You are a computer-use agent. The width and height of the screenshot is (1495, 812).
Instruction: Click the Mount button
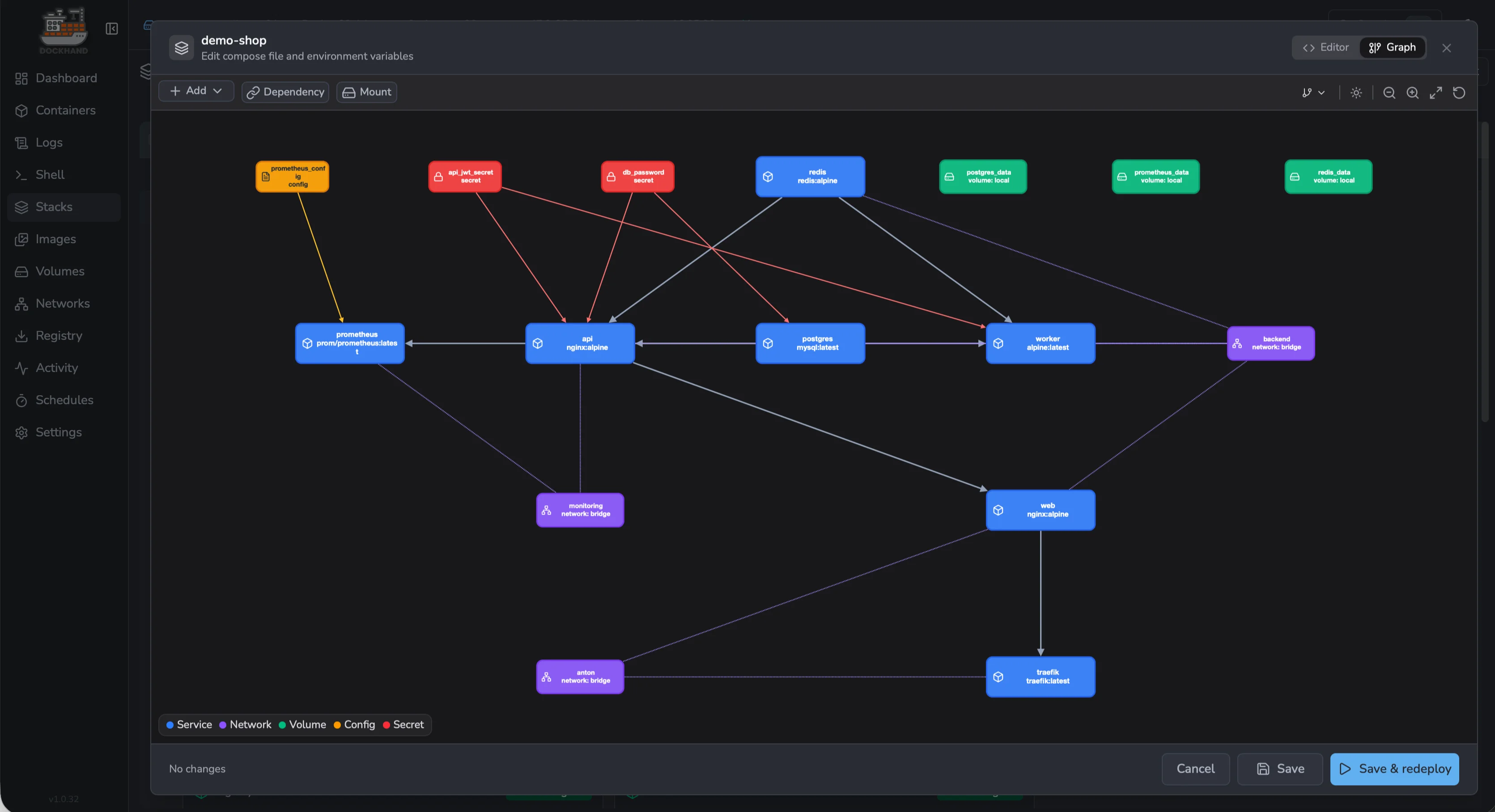pyautogui.click(x=367, y=92)
